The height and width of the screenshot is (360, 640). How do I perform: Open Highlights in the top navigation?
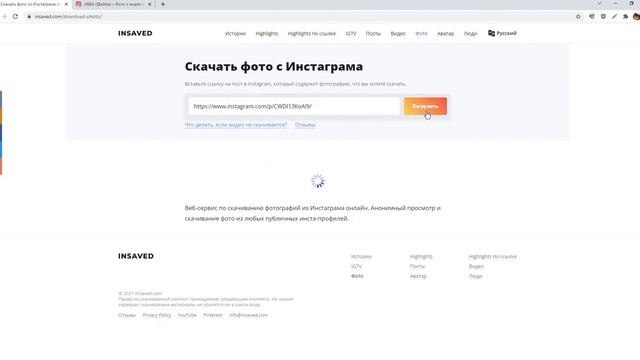coord(267,33)
